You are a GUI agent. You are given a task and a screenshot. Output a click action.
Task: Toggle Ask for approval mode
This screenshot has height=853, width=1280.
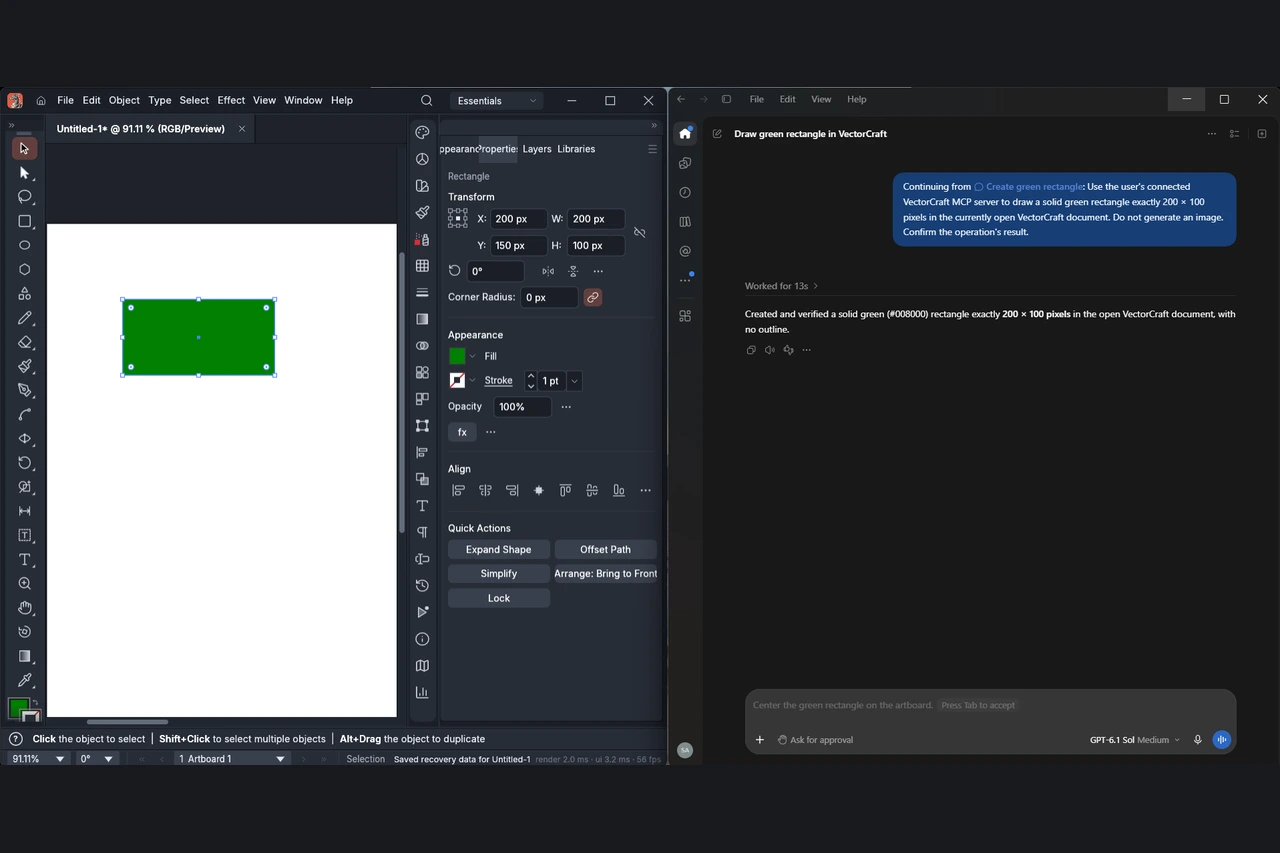[815, 740]
